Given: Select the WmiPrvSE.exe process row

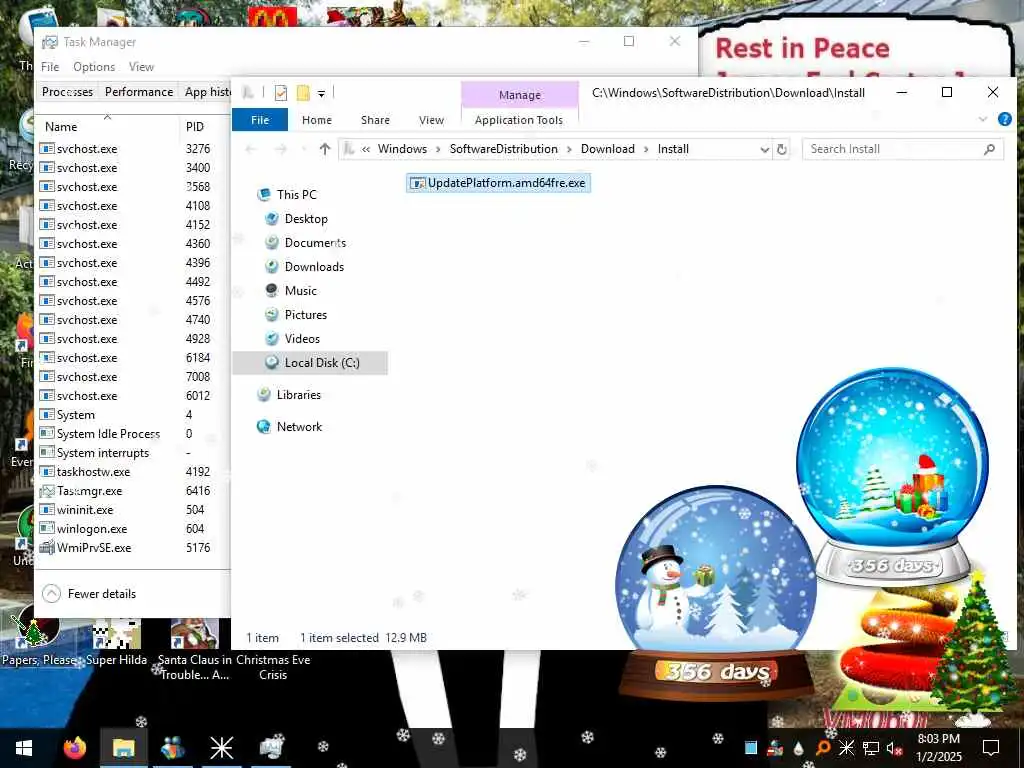Looking at the screenshot, I should pos(133,548).
